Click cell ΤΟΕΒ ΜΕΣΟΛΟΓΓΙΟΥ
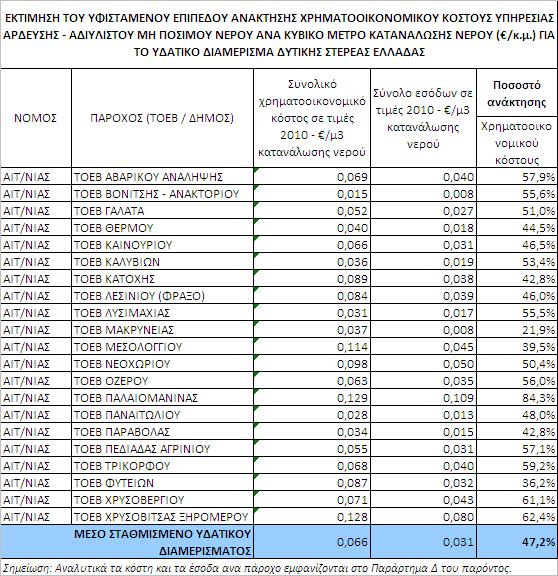The image size is (558, 576). point(162,347)
